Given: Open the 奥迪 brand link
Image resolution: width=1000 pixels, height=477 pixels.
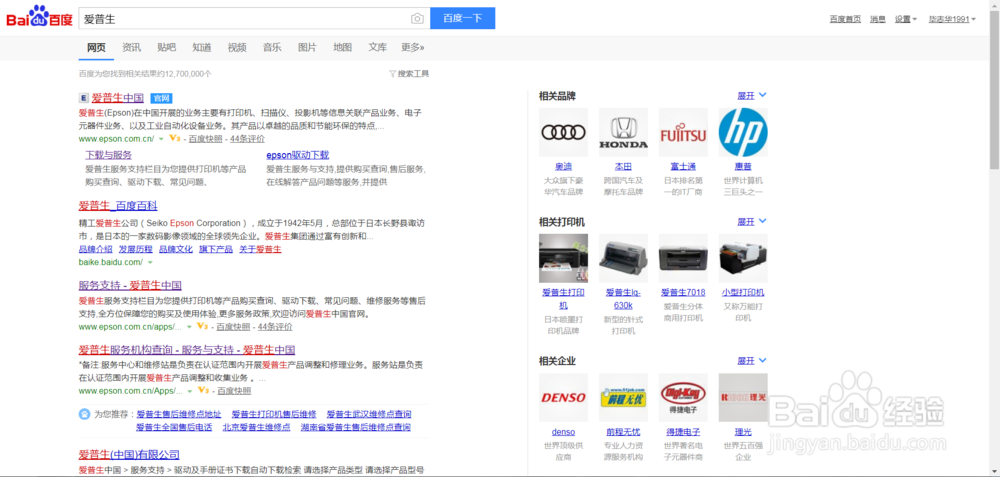Looking at the screenshot, I should coord(563,166).
